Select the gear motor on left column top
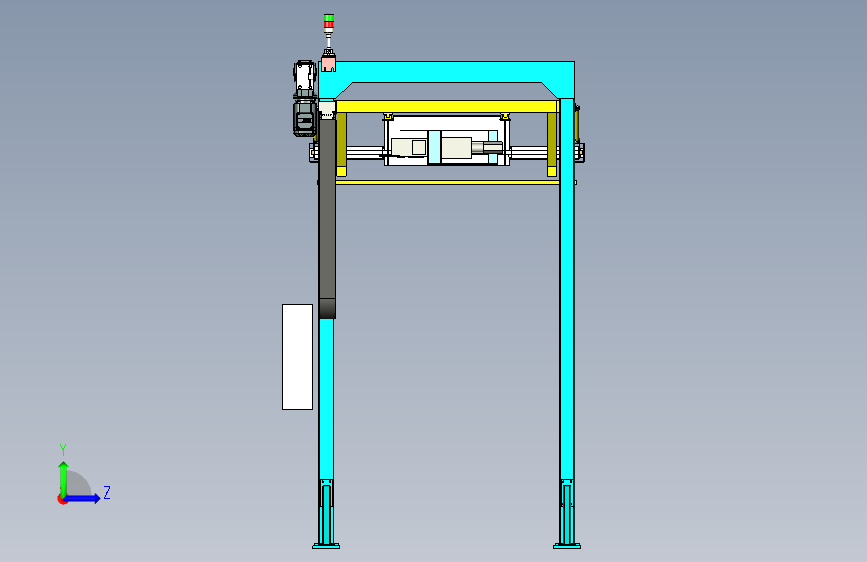Viewport: 867px width, 562px height. point(304,98)
